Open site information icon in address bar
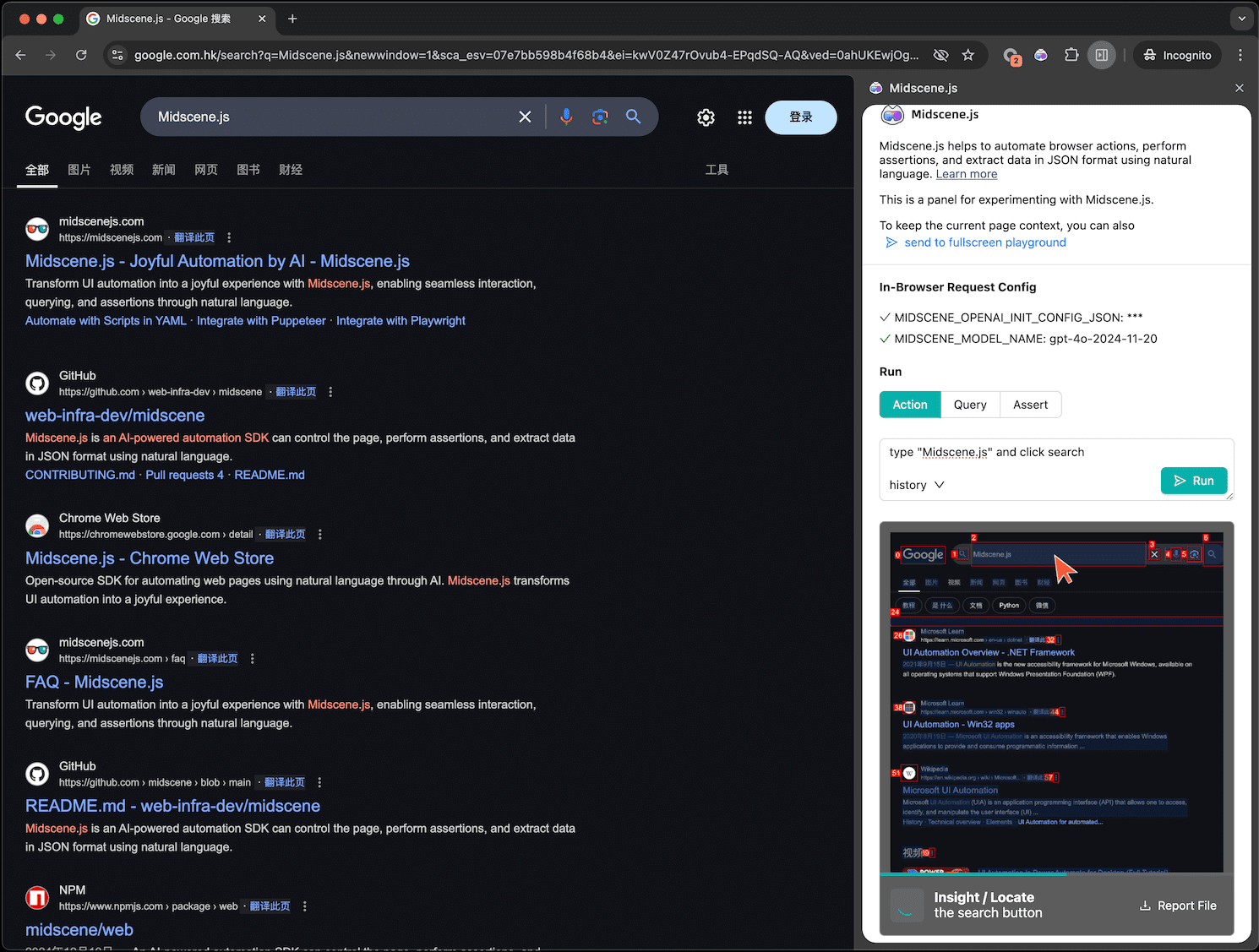Image resolution: width=1259 pixels, height=952 pixels. coord(117,55)
